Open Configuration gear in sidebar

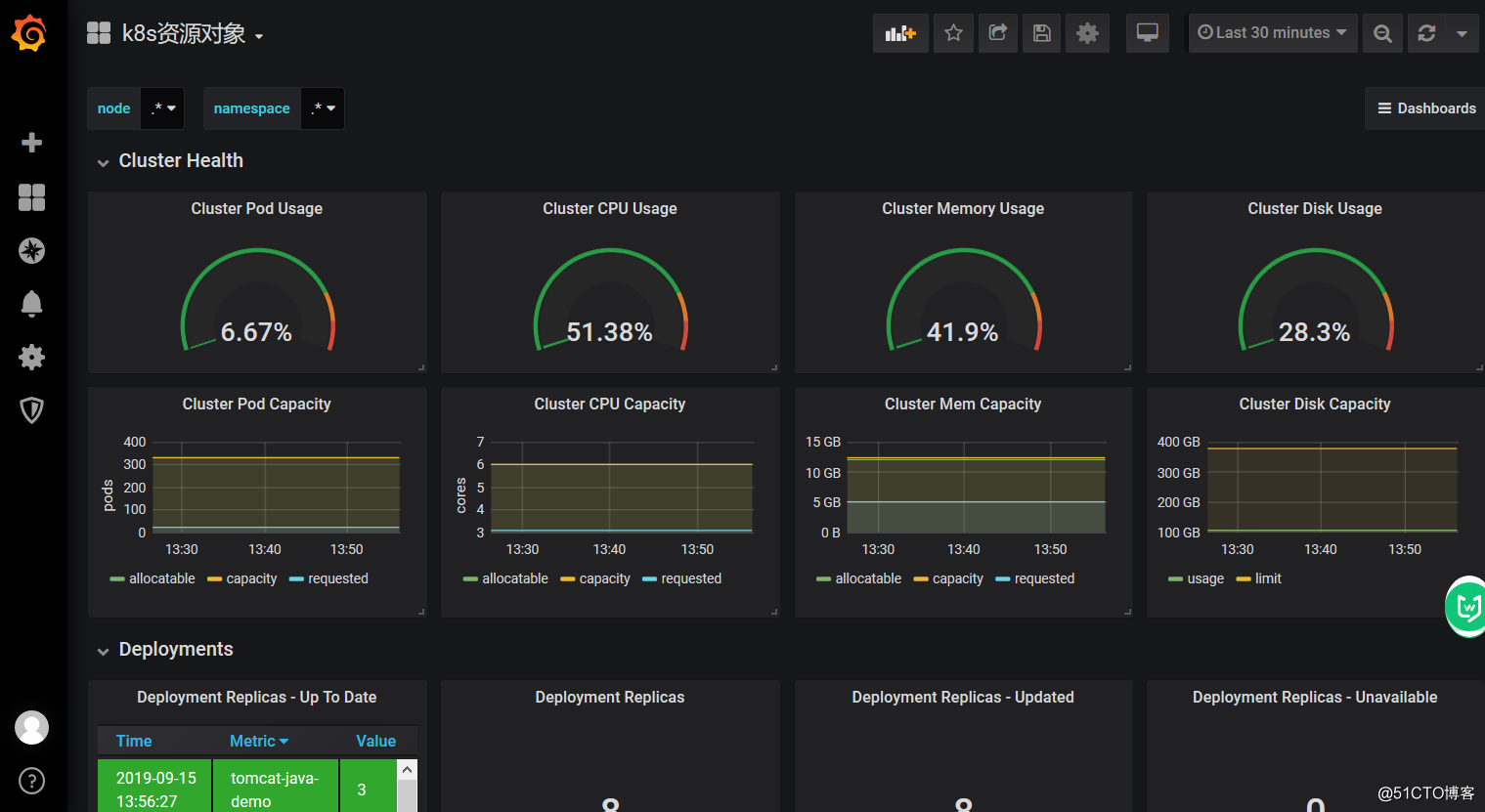coord(31,357)
